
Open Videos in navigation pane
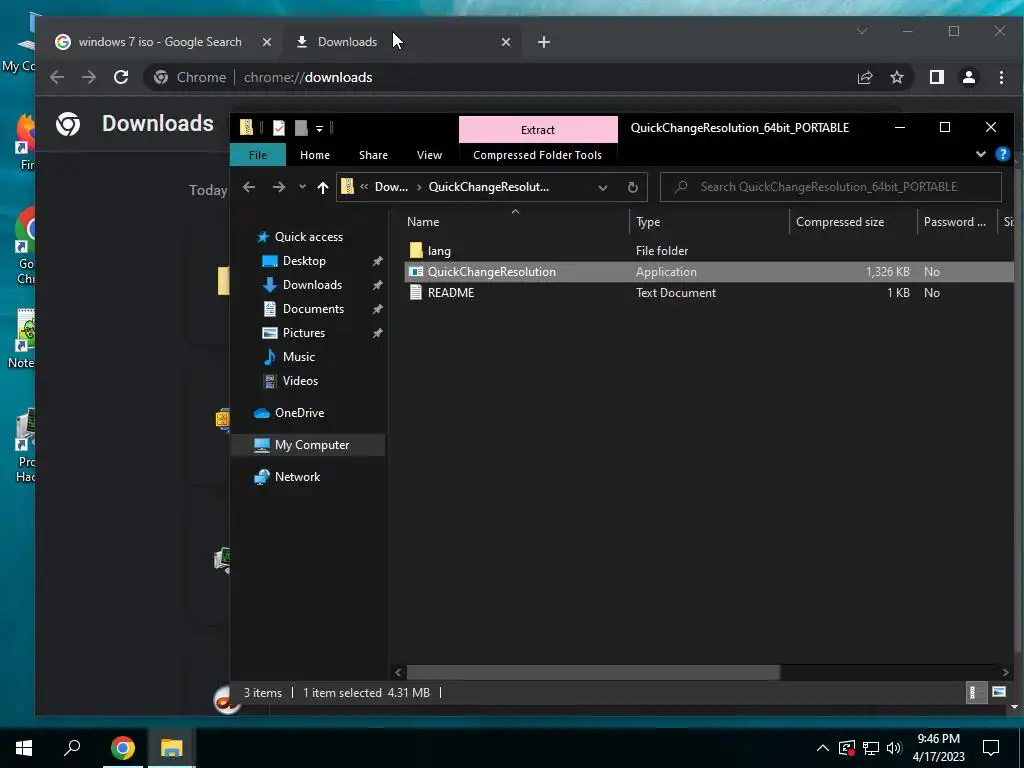(x=300, y=381)
